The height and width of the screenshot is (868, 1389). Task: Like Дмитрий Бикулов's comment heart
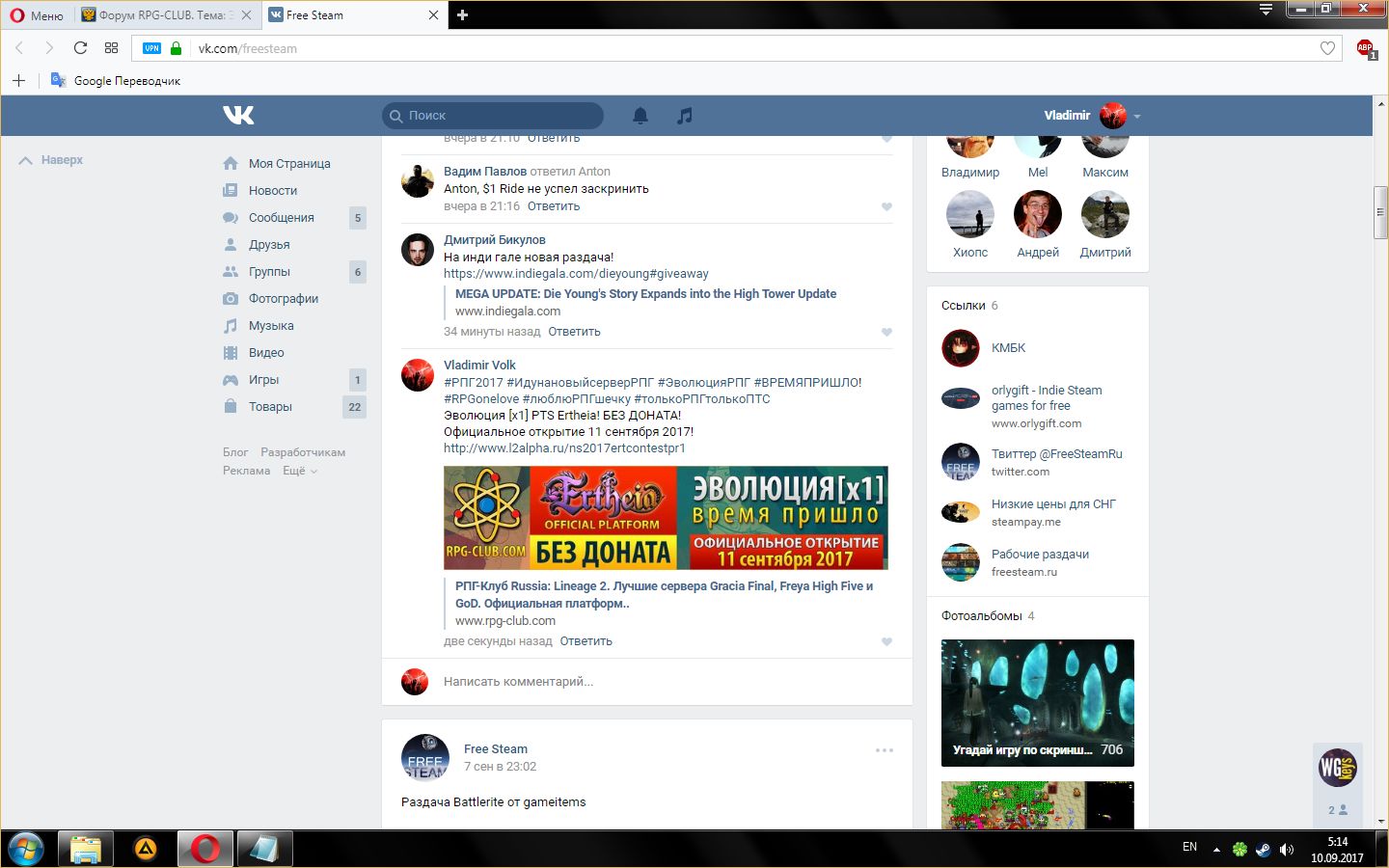tap(886, 332)
